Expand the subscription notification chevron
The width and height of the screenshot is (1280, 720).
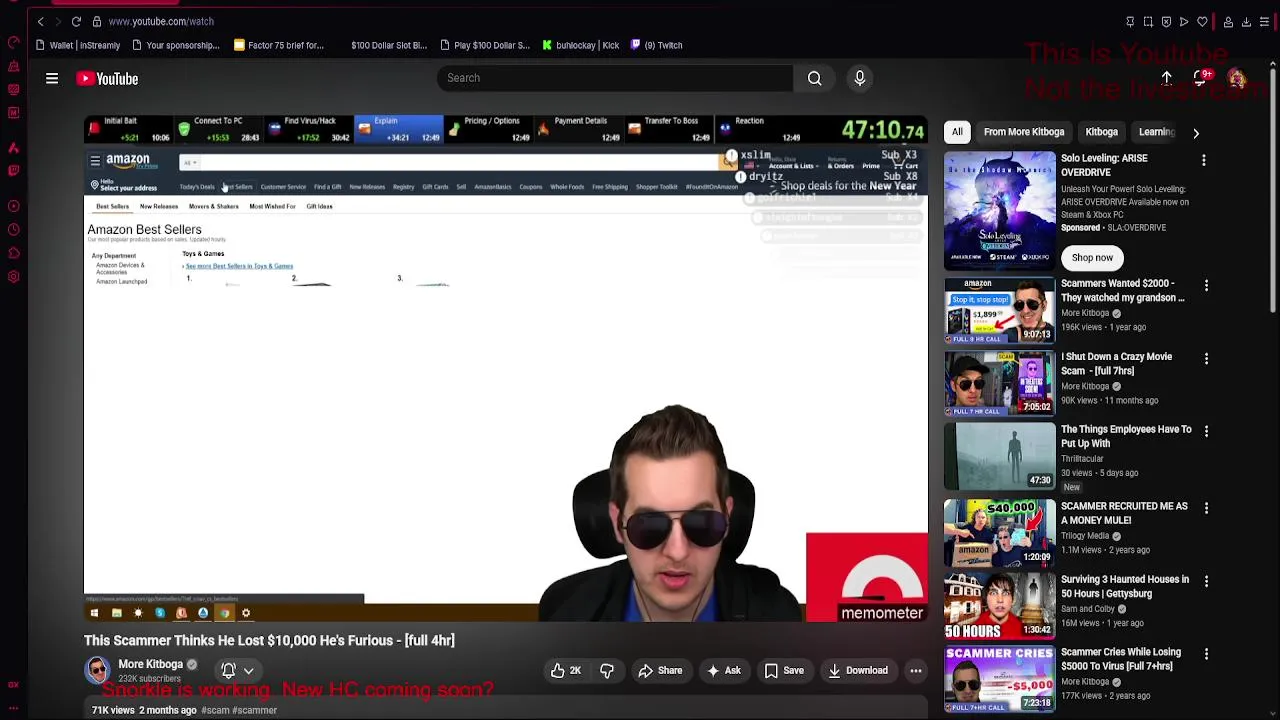(x=249, y=671)
